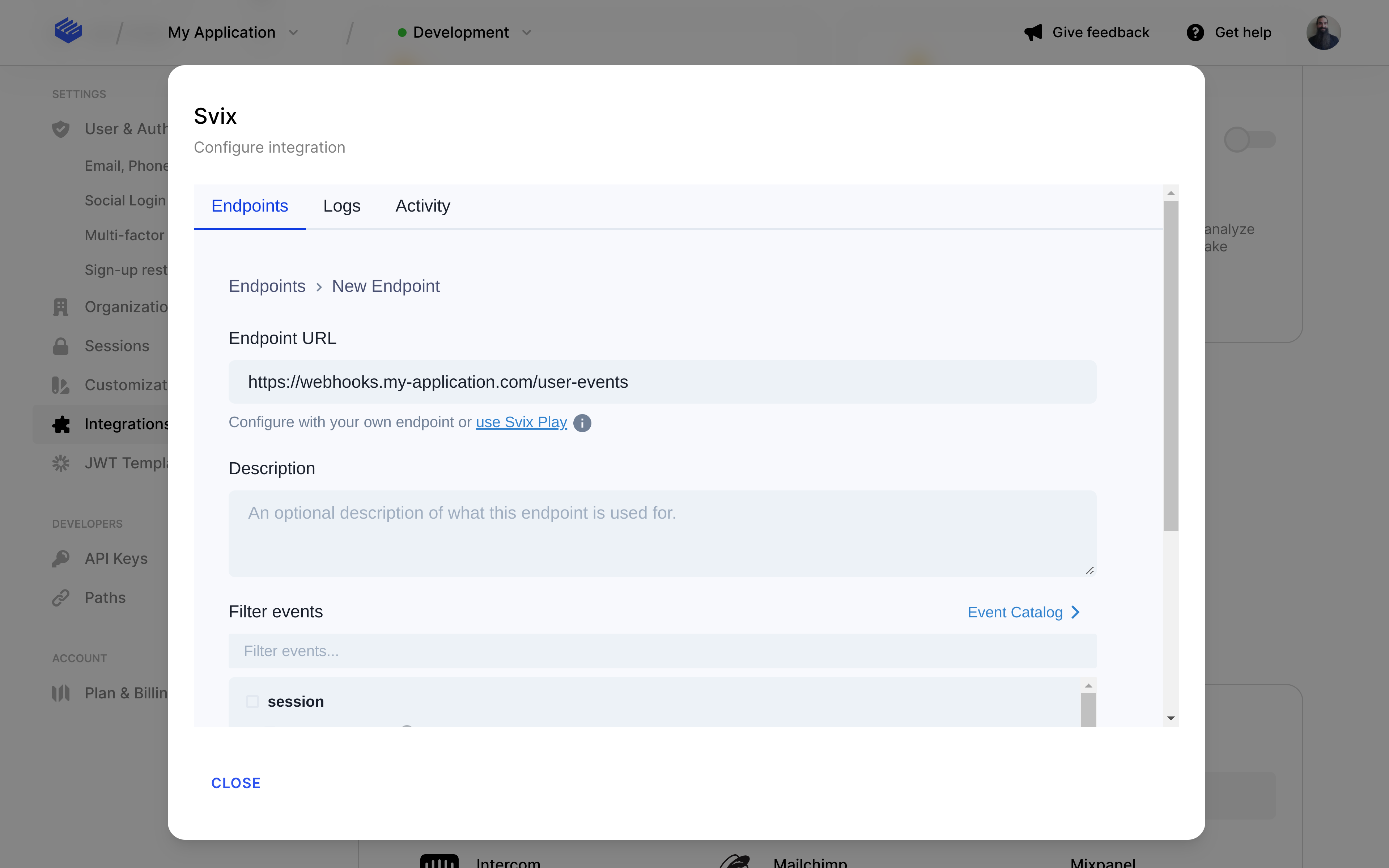Click the Description text area
Screen dimensions: 1389x868
click(662, 533)
